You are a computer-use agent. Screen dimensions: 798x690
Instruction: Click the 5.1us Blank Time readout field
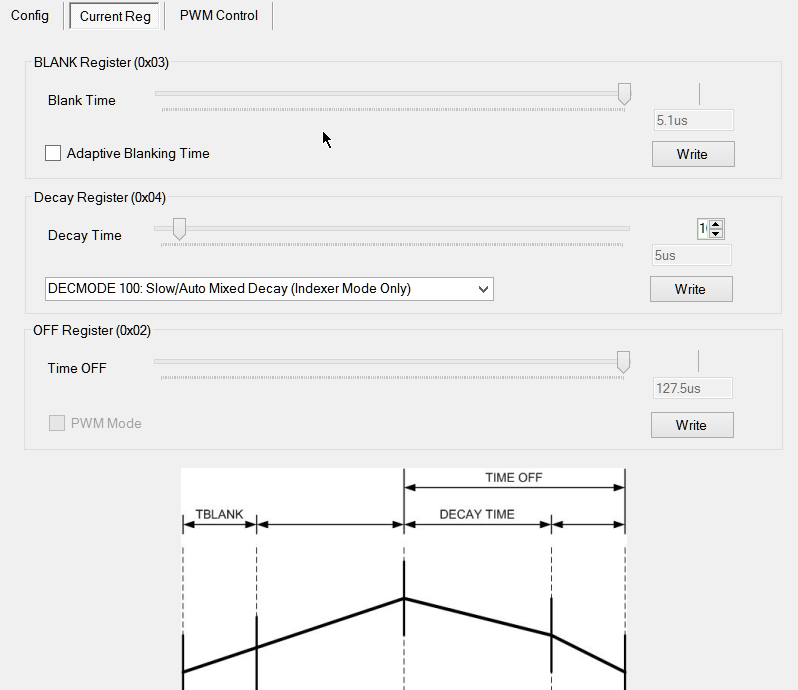(x=693, y=121)
